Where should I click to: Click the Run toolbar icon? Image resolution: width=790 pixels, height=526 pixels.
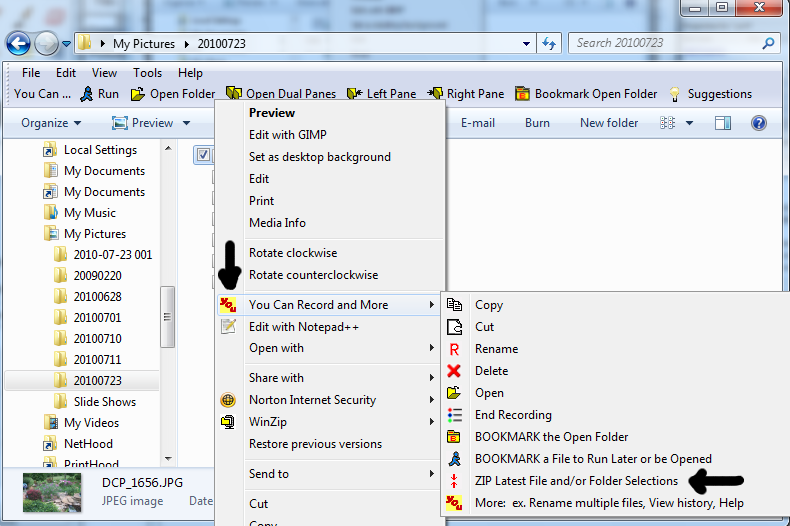87,94
